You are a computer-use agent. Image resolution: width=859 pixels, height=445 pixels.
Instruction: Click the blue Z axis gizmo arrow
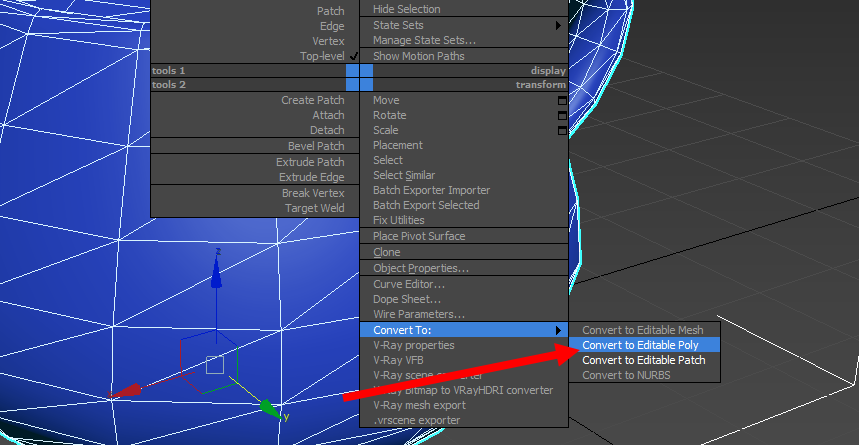click(216, 273)
